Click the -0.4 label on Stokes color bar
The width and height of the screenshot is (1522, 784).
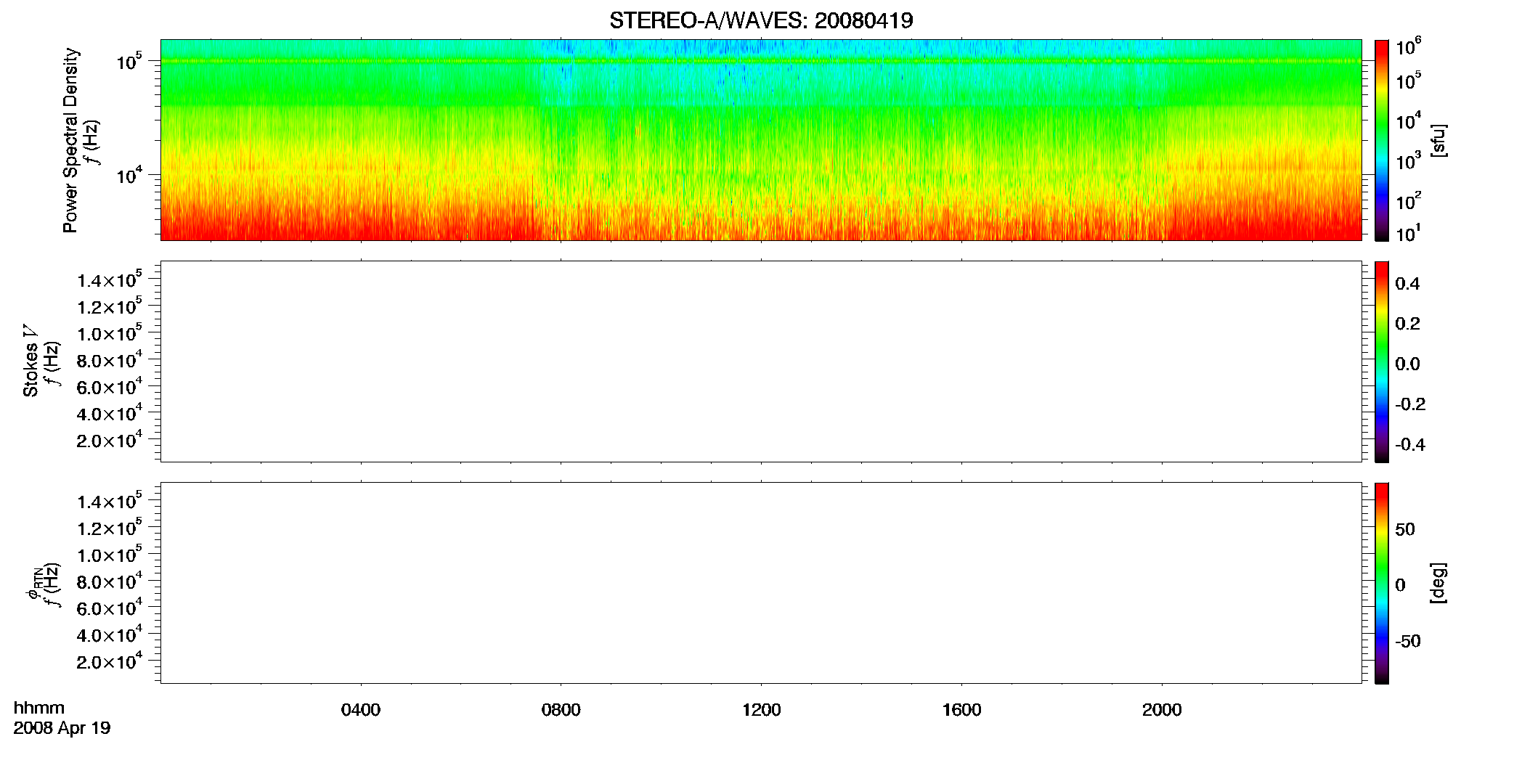[1410, 444]
